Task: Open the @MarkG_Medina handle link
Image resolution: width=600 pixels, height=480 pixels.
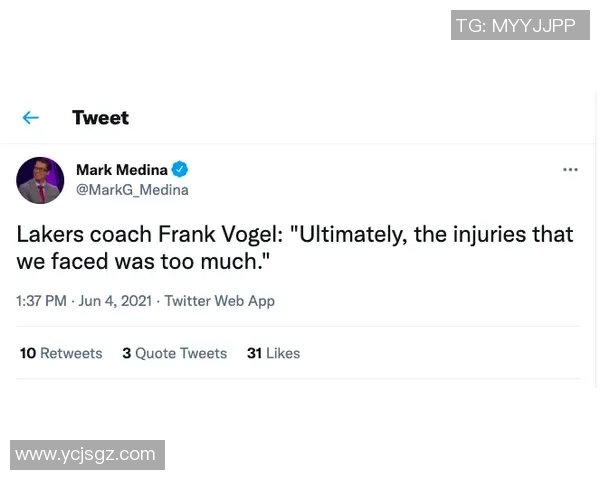Action: pyautogui.click(x=132, y=190)
